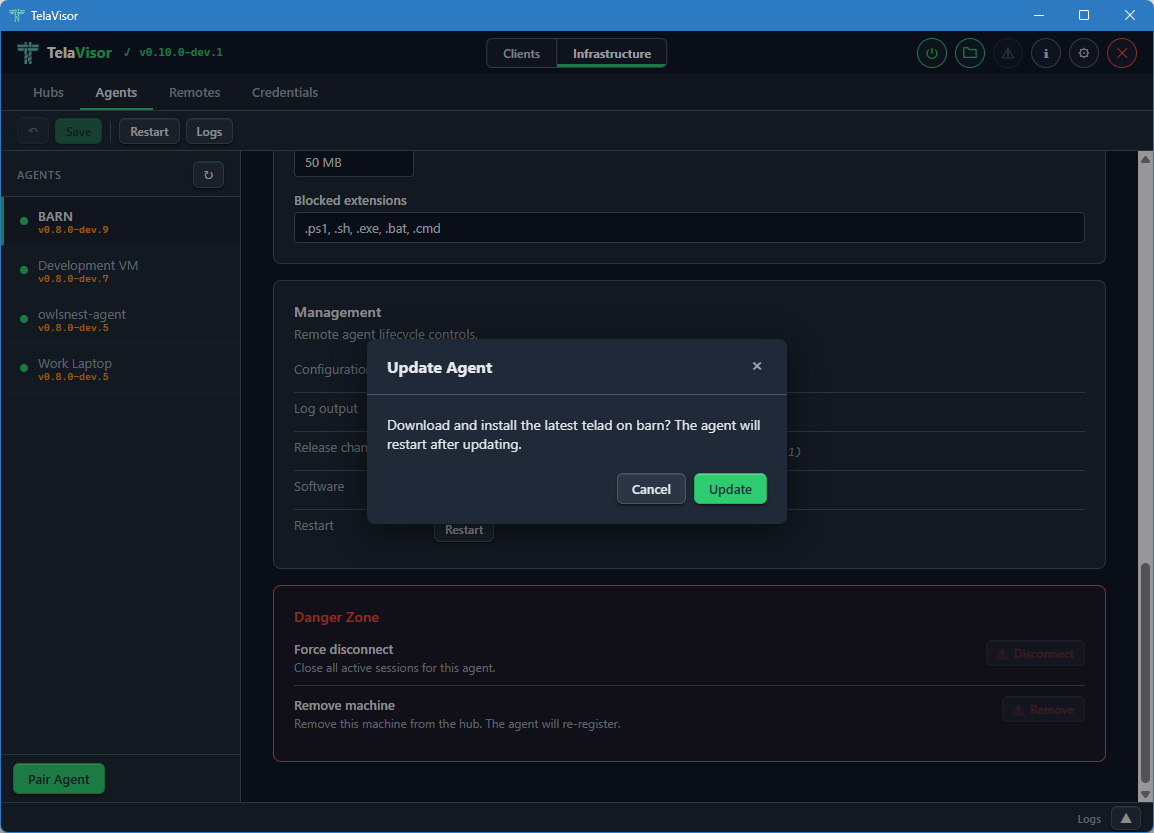This screenshot has height=833, width=1154.
Task: Open the Hubs tab
Action: pos(47,92)
